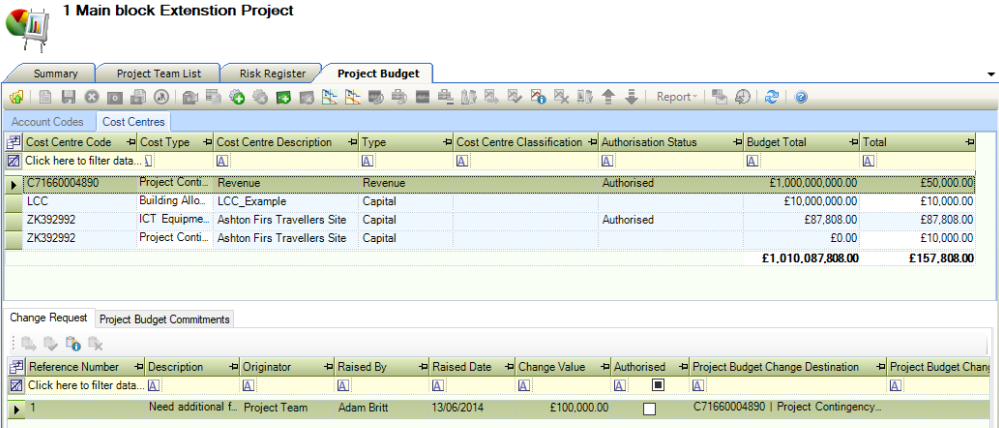999x428 pixels.
Task: Sort by the Budget Total column header
Action: [795, 142]
